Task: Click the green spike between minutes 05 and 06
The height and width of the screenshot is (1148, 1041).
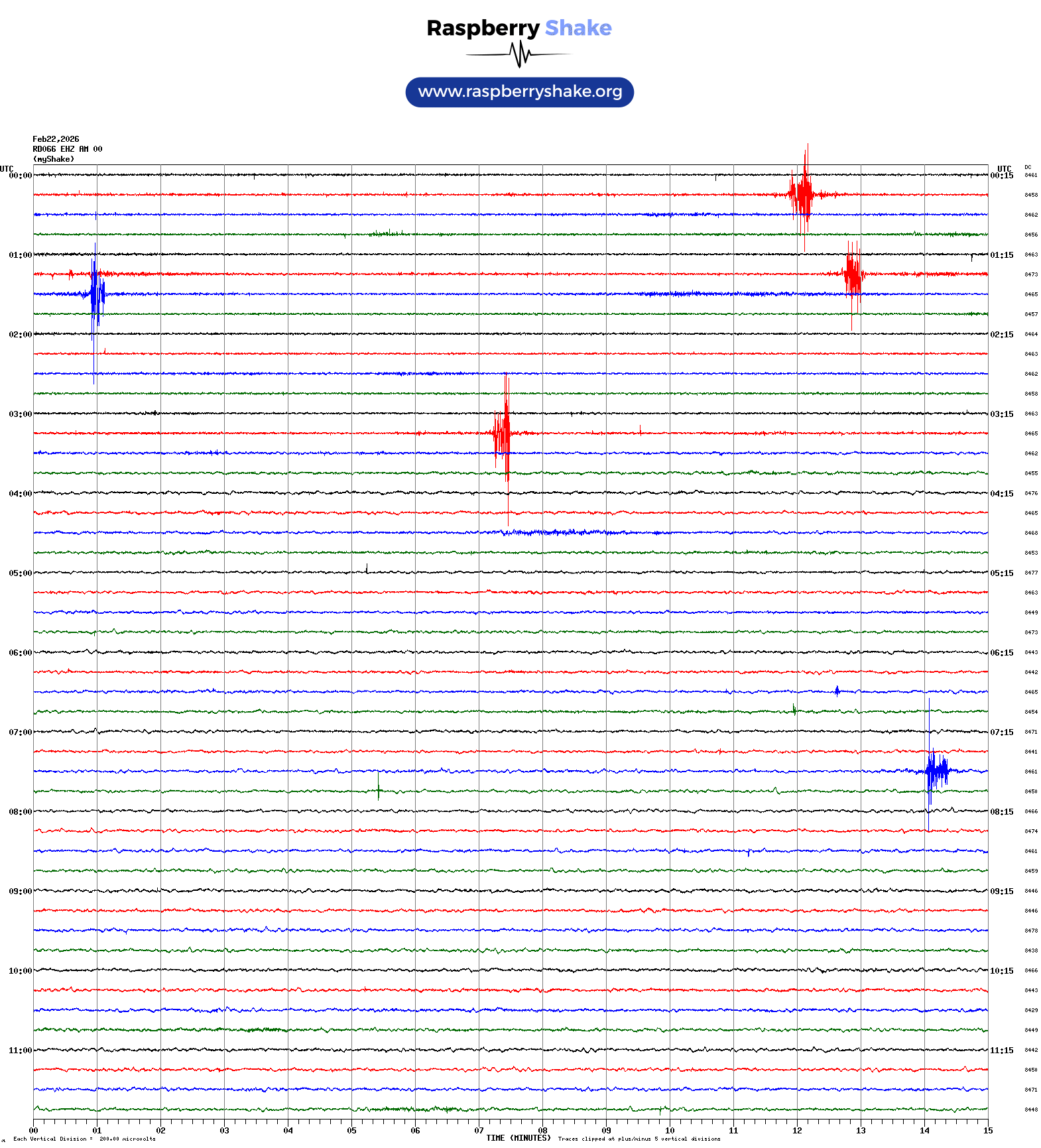Action: tap(379, 788)
